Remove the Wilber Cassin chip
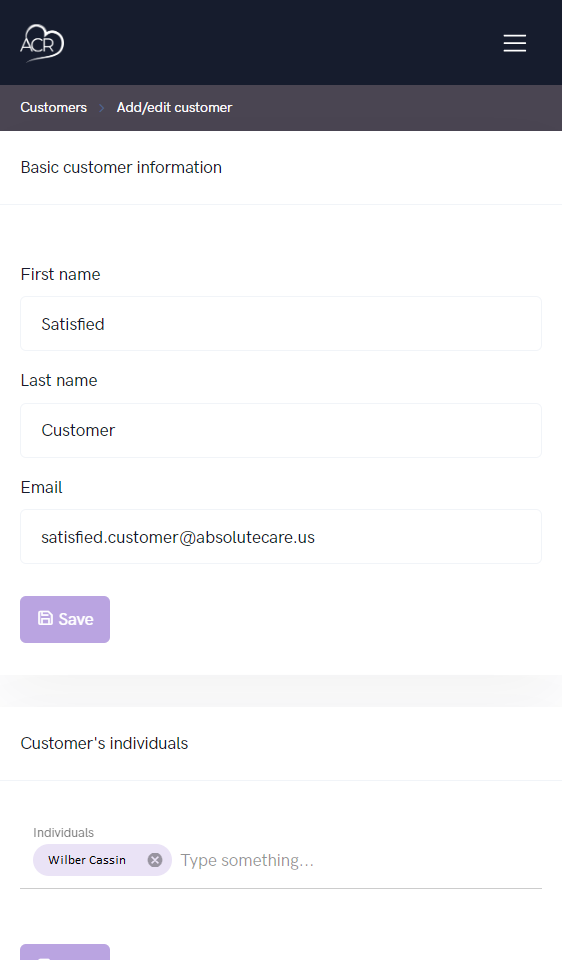Viewport: 562px width, 960px height. click(x=155, y=860)
